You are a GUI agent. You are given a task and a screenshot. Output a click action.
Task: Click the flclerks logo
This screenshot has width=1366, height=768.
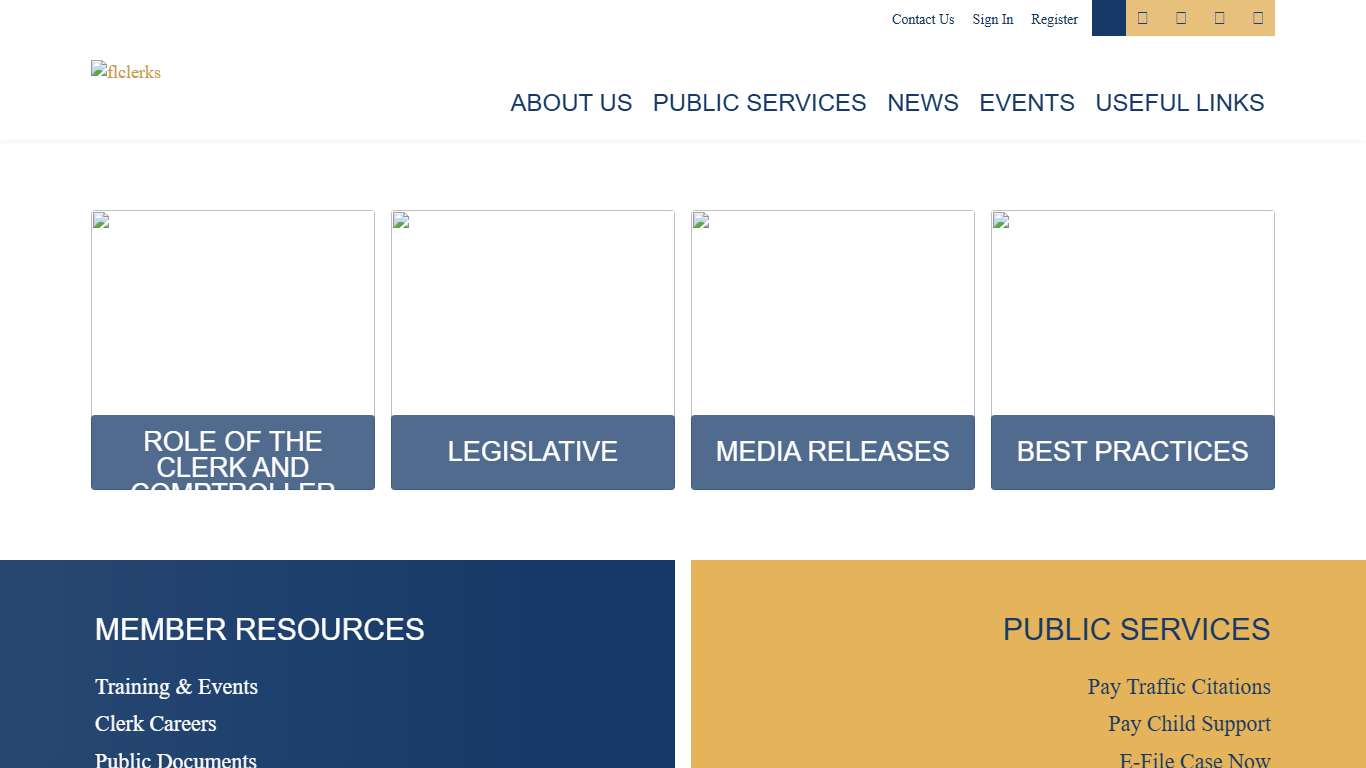[x=125, y=71]
